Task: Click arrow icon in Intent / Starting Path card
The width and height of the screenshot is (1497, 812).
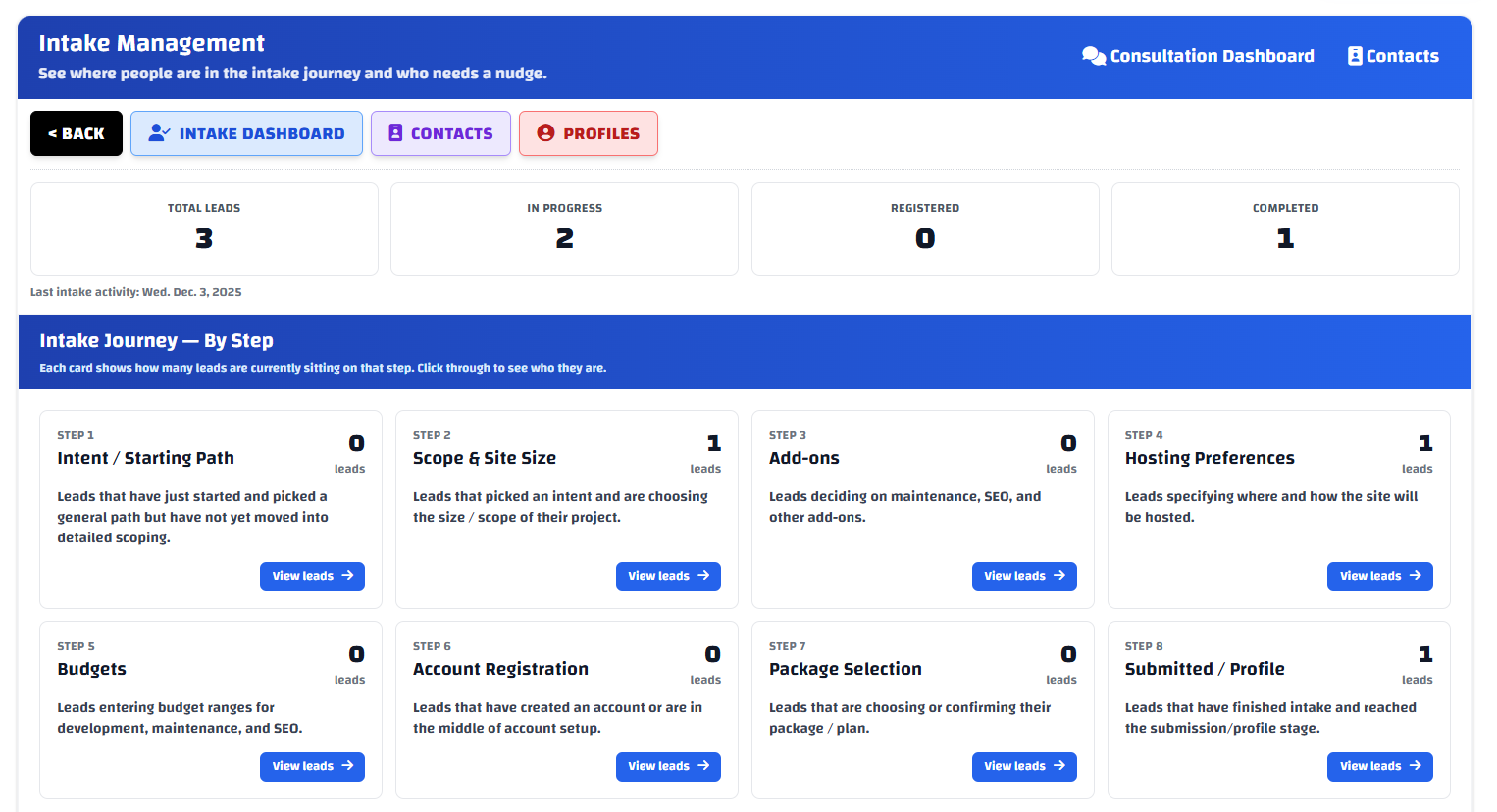Action: tap(347, 576)
